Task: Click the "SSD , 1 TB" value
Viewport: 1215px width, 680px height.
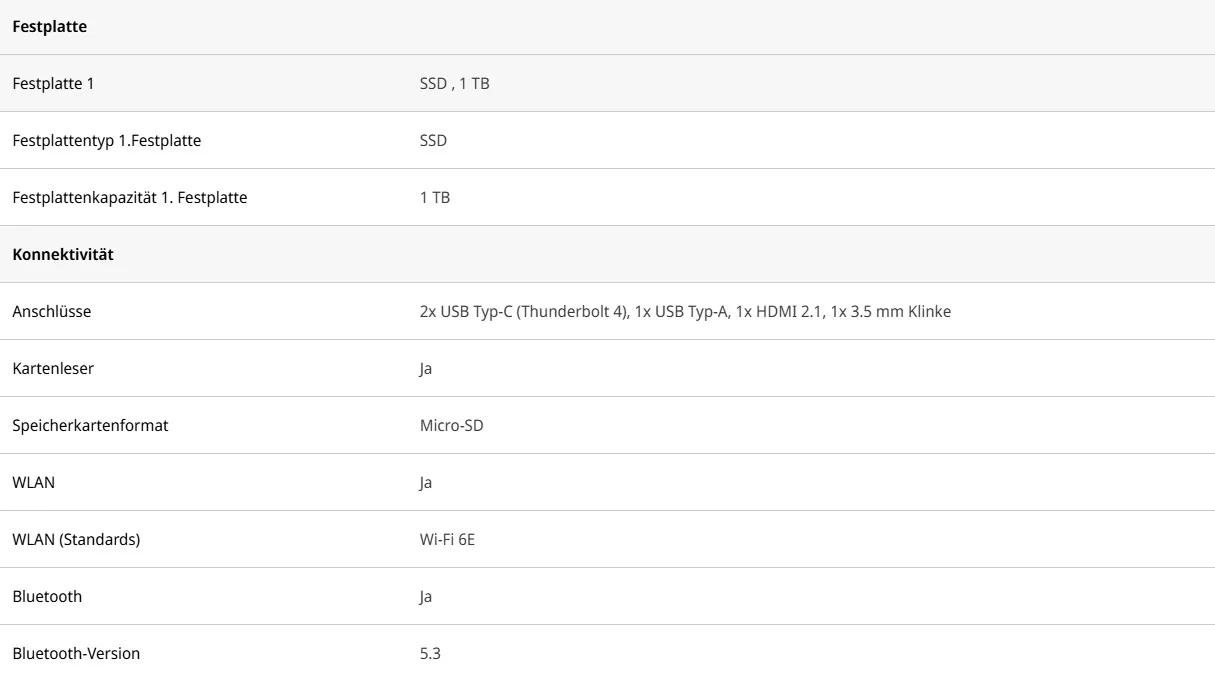Action: coord(454,84)
